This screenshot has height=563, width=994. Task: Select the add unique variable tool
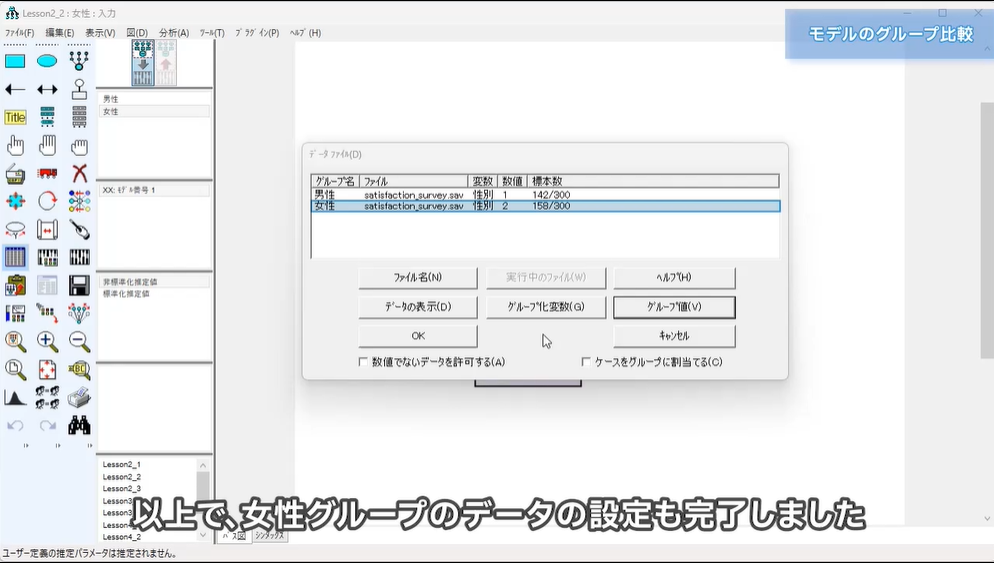[x=79, y=89]
